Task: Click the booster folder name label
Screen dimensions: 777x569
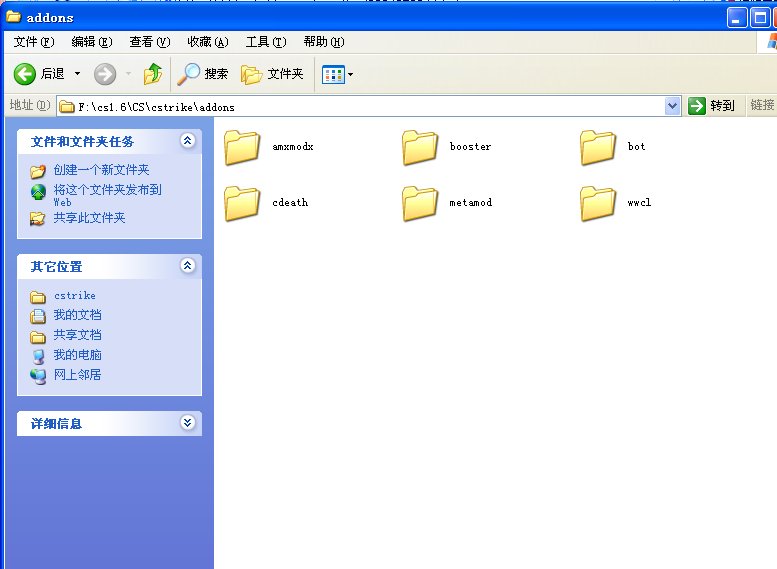Action: pyautogui.click(x=470, y=147)
